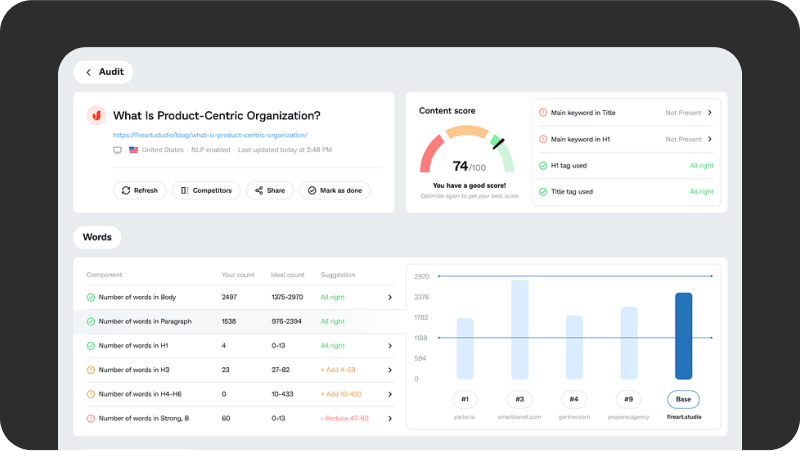This screenshot has width=800, height=451.
Task: Click the 'Ideal count' column header
Action: (x=287, y=275)
